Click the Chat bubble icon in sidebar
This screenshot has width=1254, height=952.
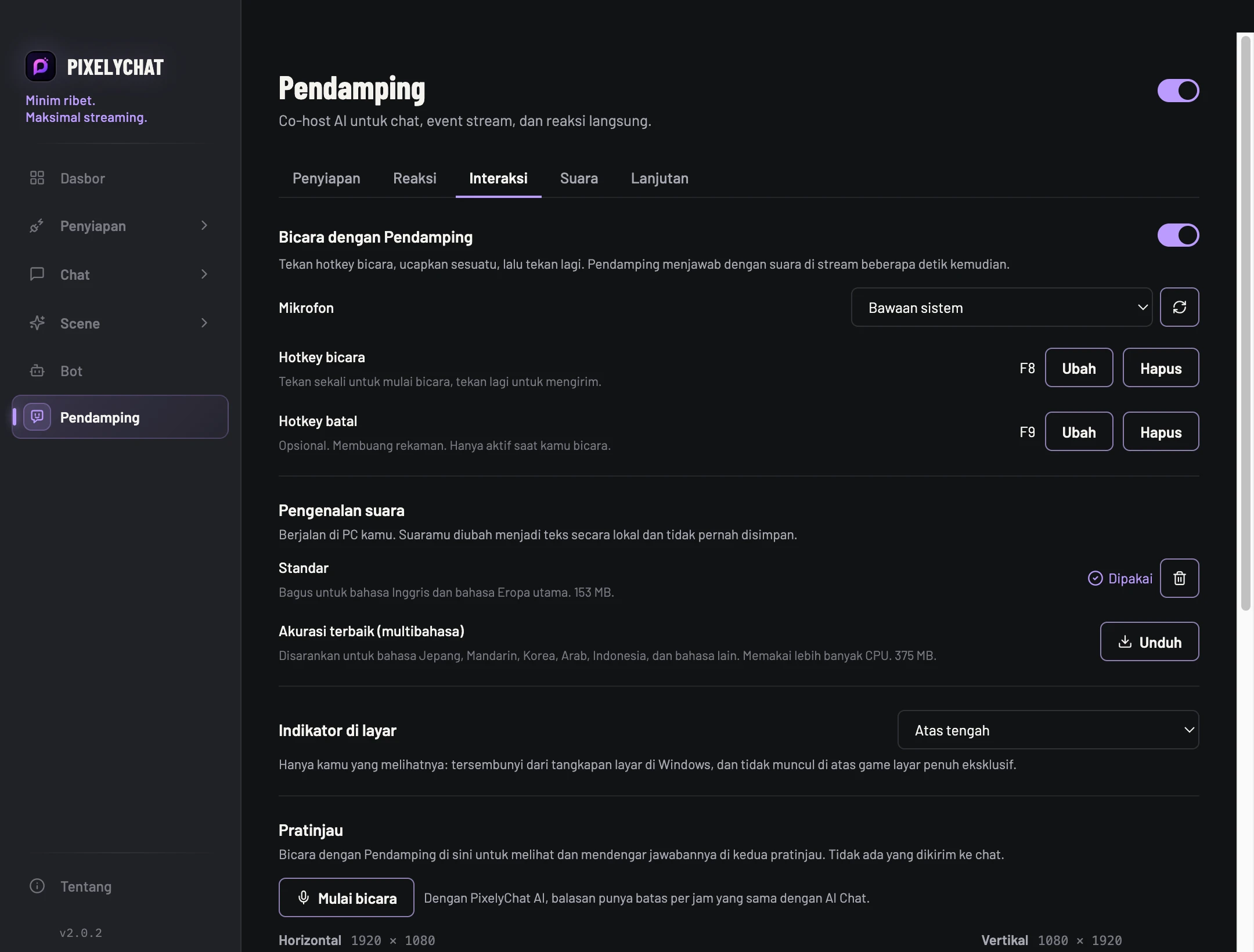(37, 274)
